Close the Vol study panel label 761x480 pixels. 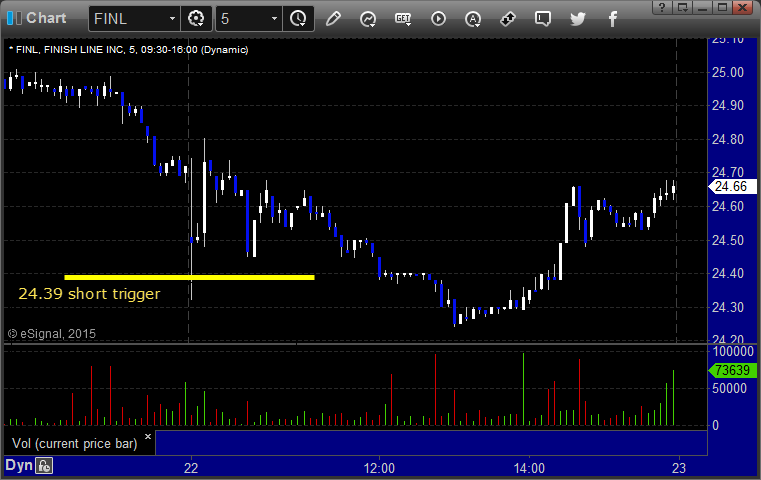point(148,436)
